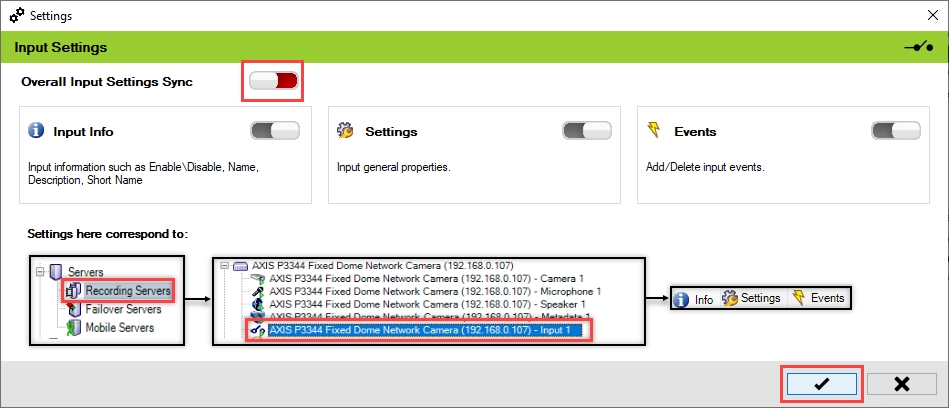Collapse the Servers tree node
Viewport: 949px width, 408px height.
(39, 272)
